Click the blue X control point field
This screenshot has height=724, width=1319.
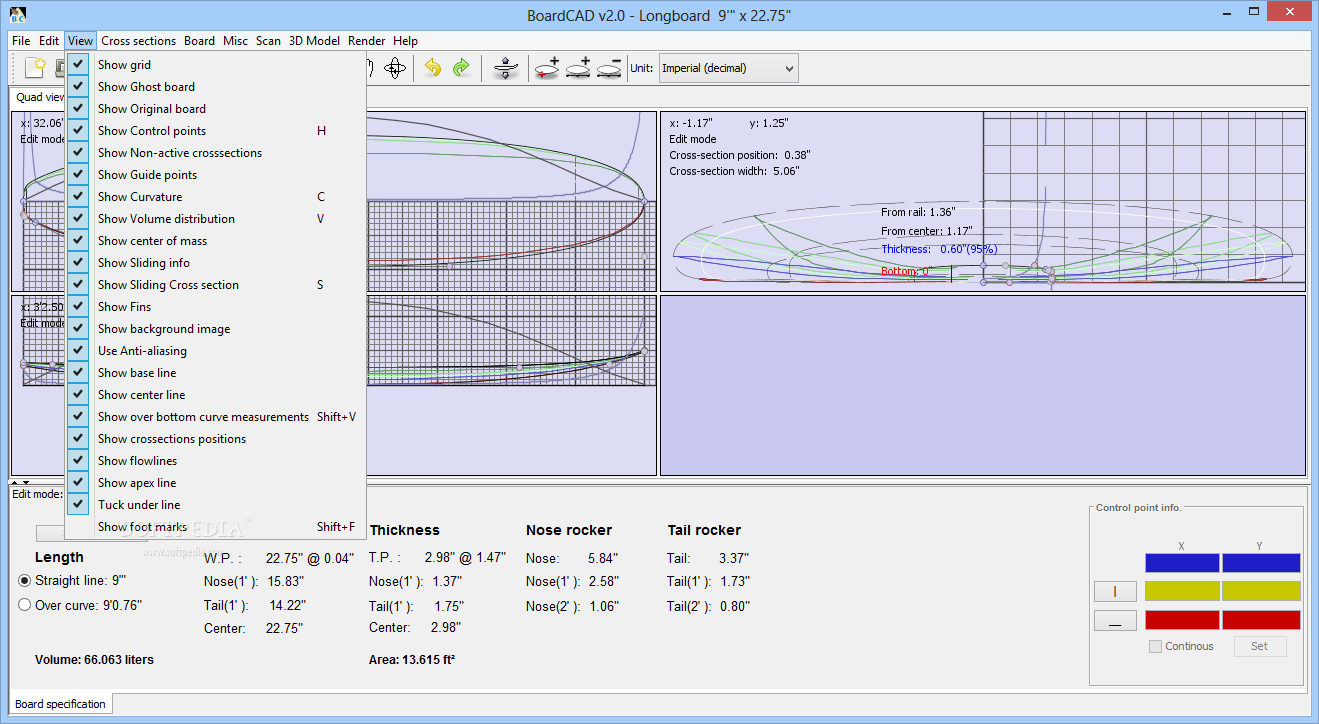pos(1182,563)
